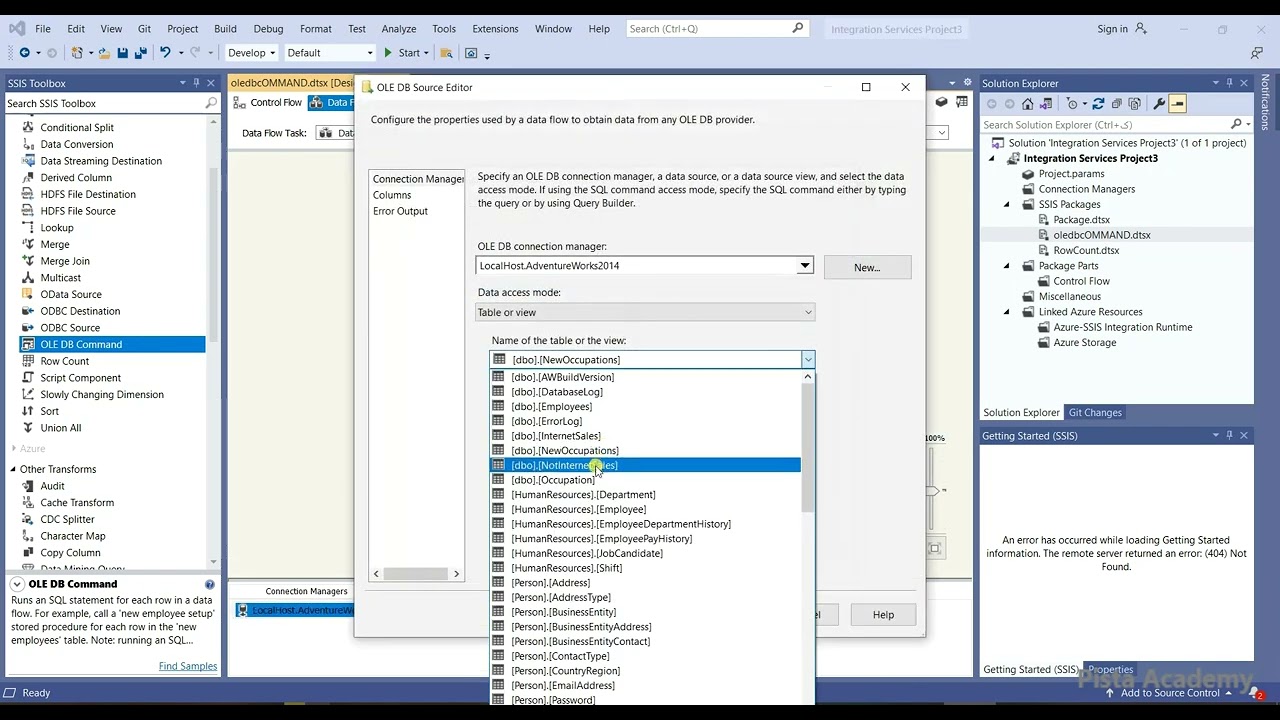1280x720 pixels.
Task: Collapse the OLE DB Command description pane
Action: [17, 584]
